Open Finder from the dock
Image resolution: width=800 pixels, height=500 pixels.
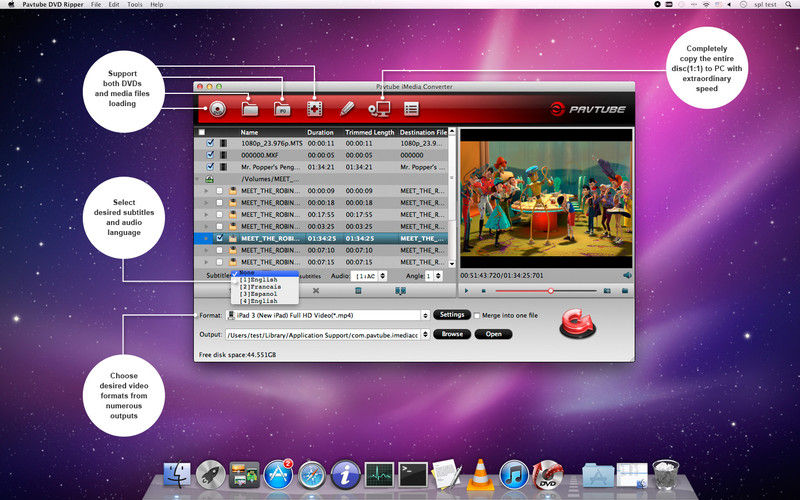coord(177,474)
